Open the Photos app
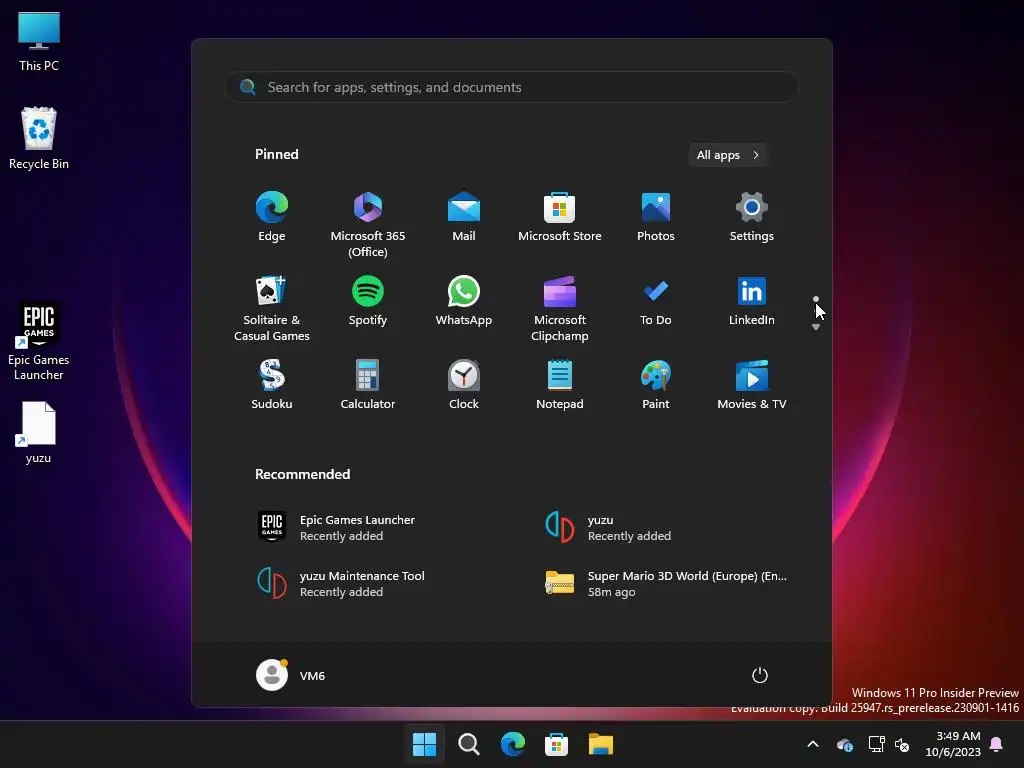1024x768 pixels. pyautogui.click(x=656, y=217)
